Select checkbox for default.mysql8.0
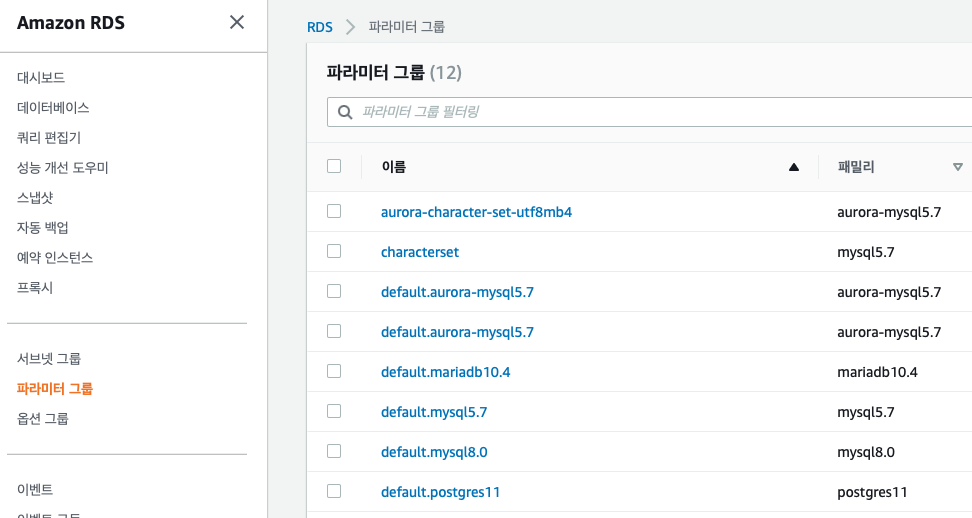The width and height of the screenshot is (972, 518). (334, 451)
